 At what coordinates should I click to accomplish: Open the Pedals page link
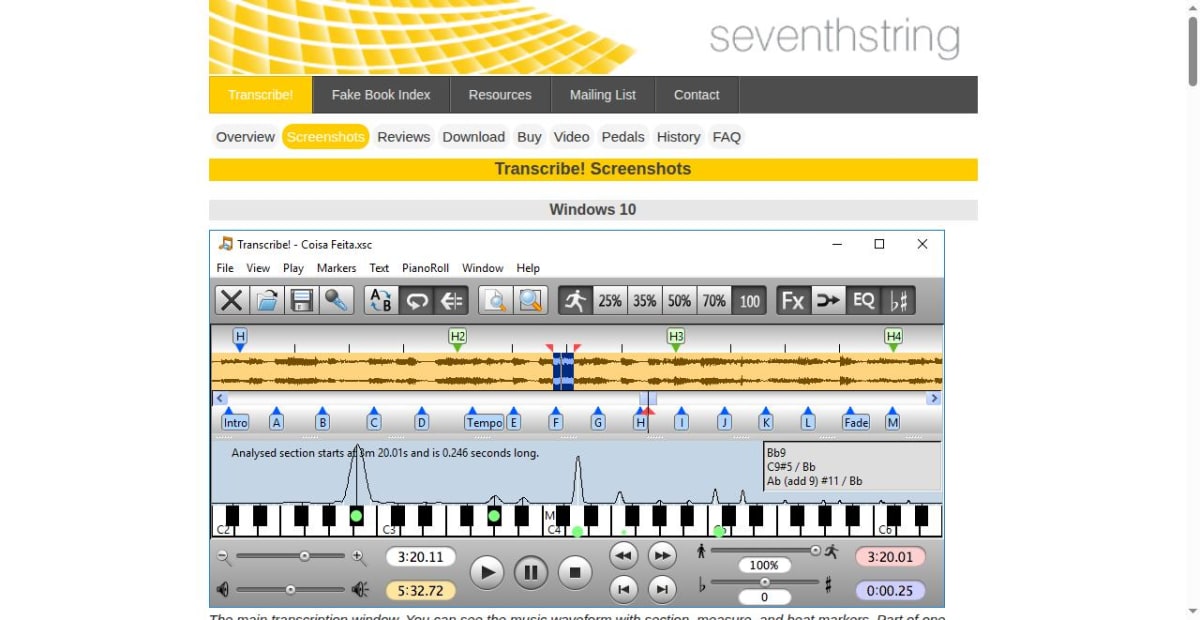(623, 137)
